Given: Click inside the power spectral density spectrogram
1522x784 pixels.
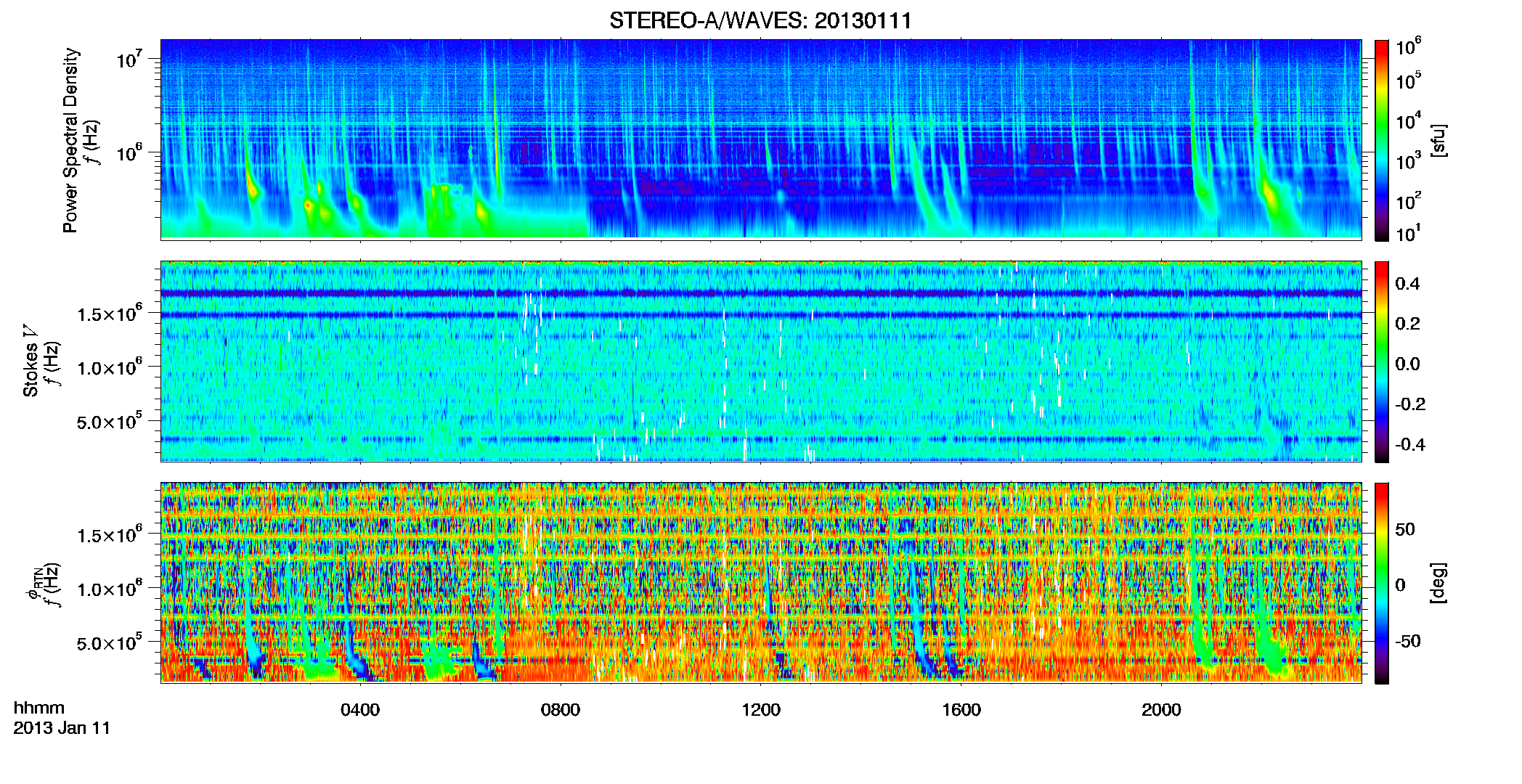Looking at the screenshot, I should (761, 139).
